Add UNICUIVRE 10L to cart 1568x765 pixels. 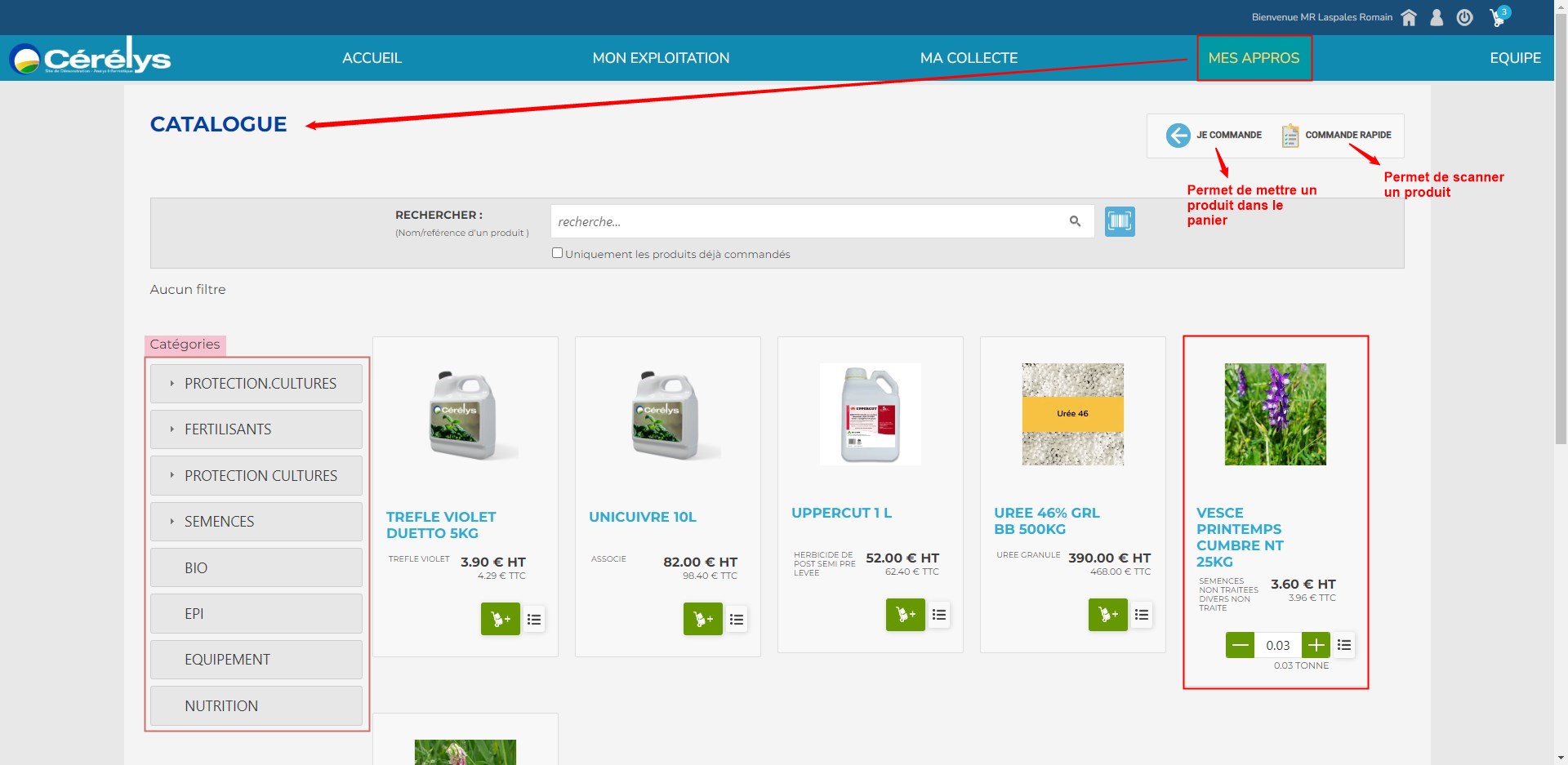coord(702,619)
